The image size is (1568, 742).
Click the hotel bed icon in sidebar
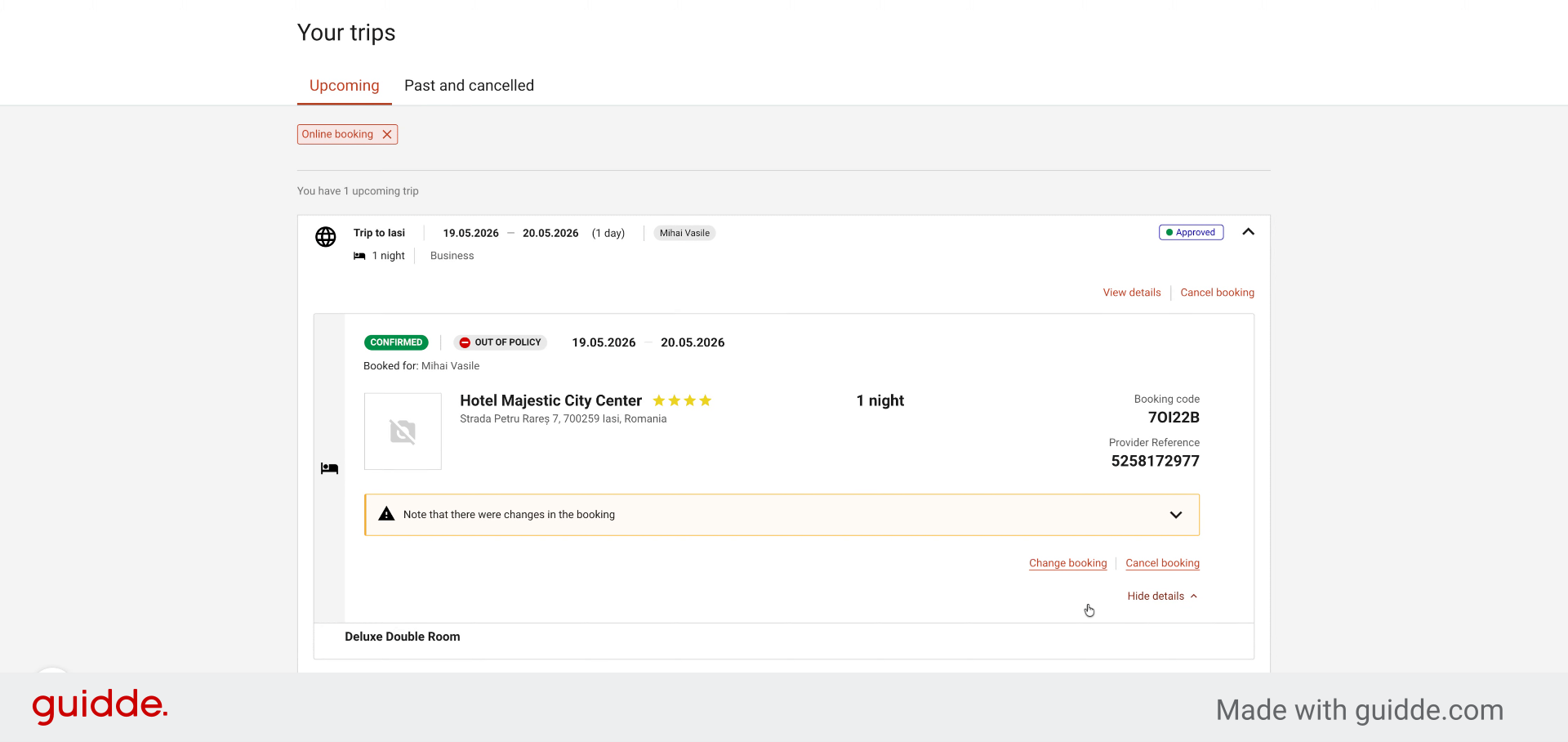(329, 468)
